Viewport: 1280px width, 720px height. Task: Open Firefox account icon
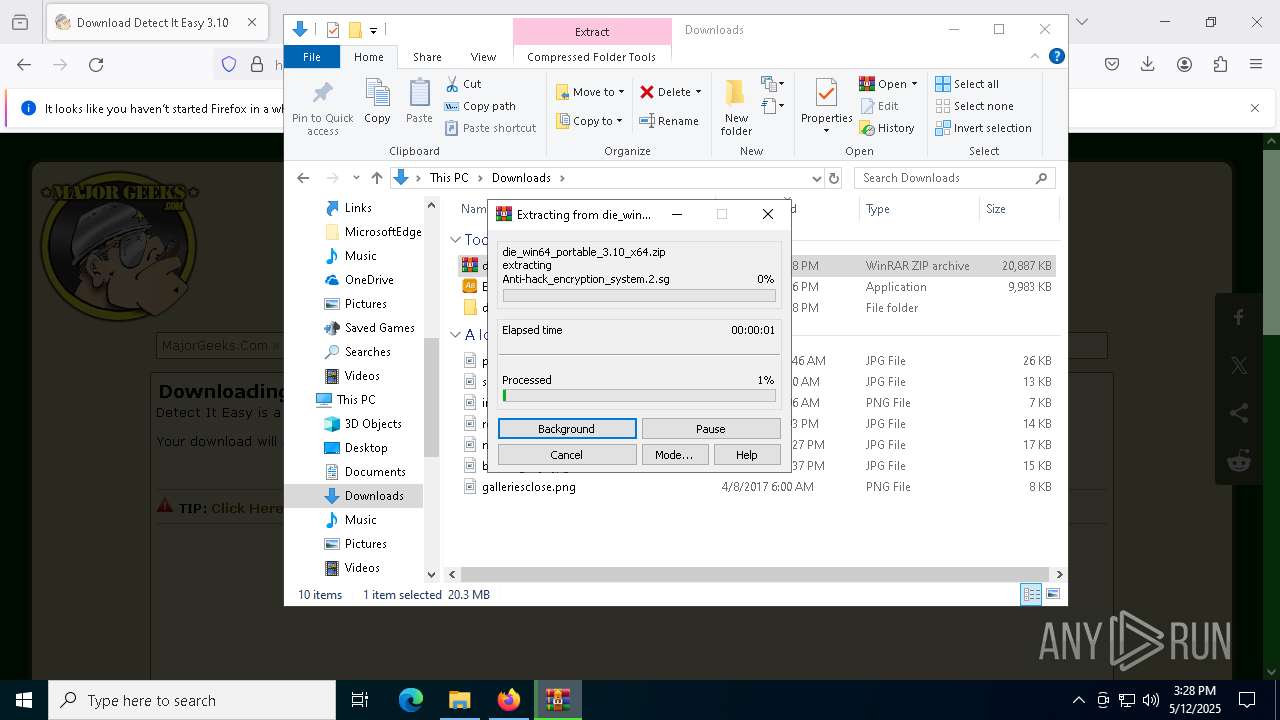coord(1184,65)
